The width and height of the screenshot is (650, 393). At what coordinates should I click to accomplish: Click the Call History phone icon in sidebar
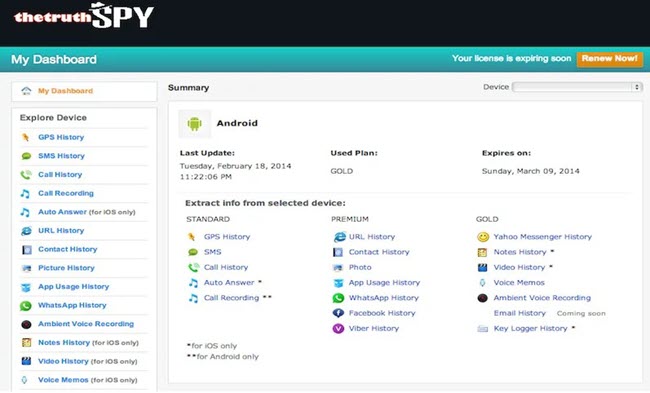(x=26, y=175)
